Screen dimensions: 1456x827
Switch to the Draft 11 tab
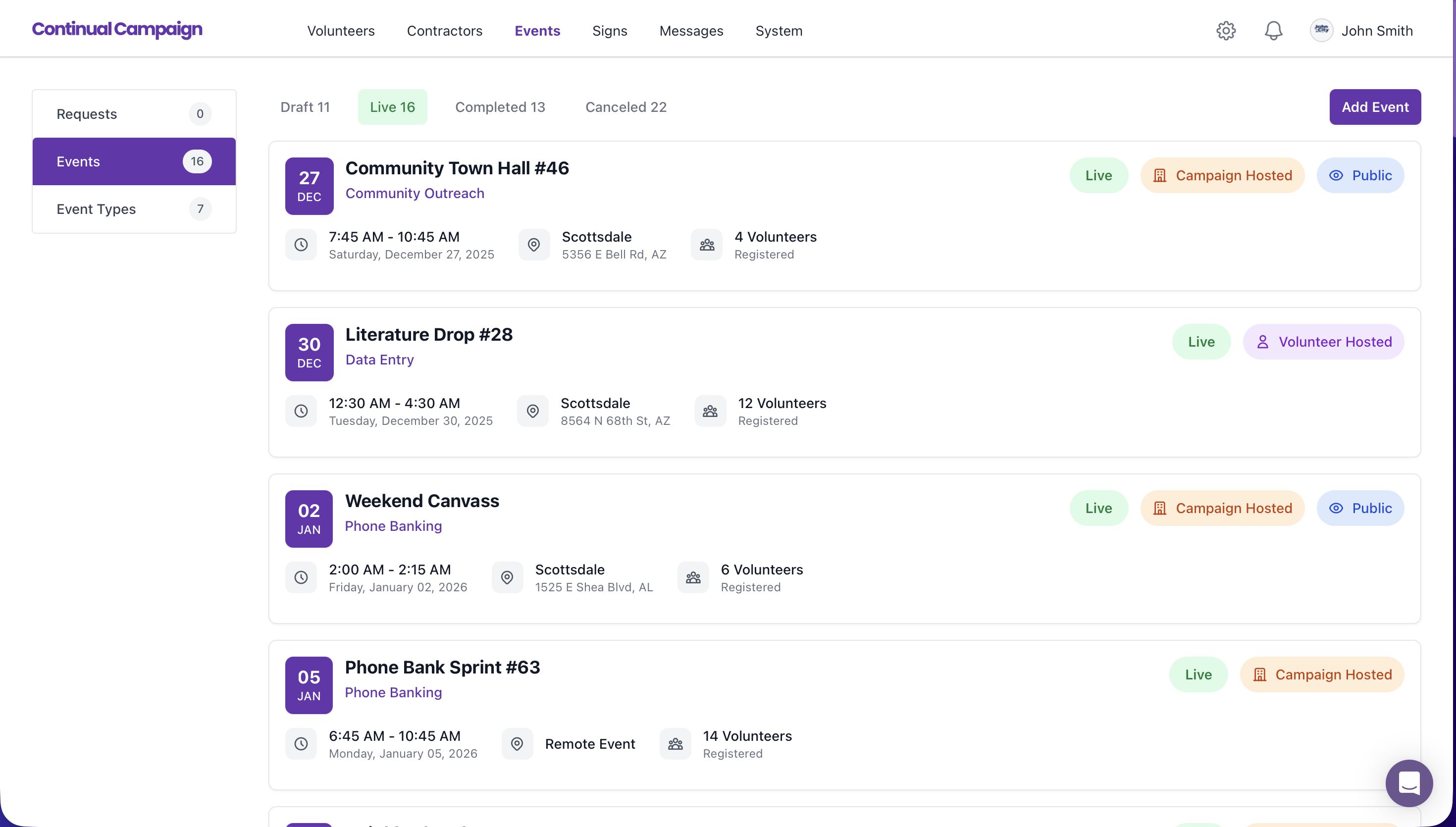tap(305, 107)
